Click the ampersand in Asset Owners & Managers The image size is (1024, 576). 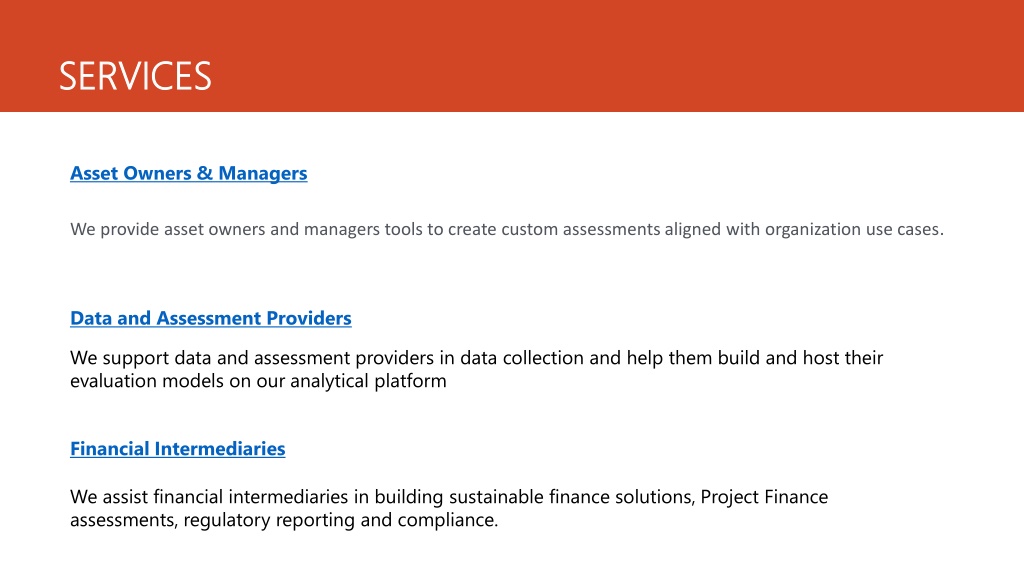(204, 173)
